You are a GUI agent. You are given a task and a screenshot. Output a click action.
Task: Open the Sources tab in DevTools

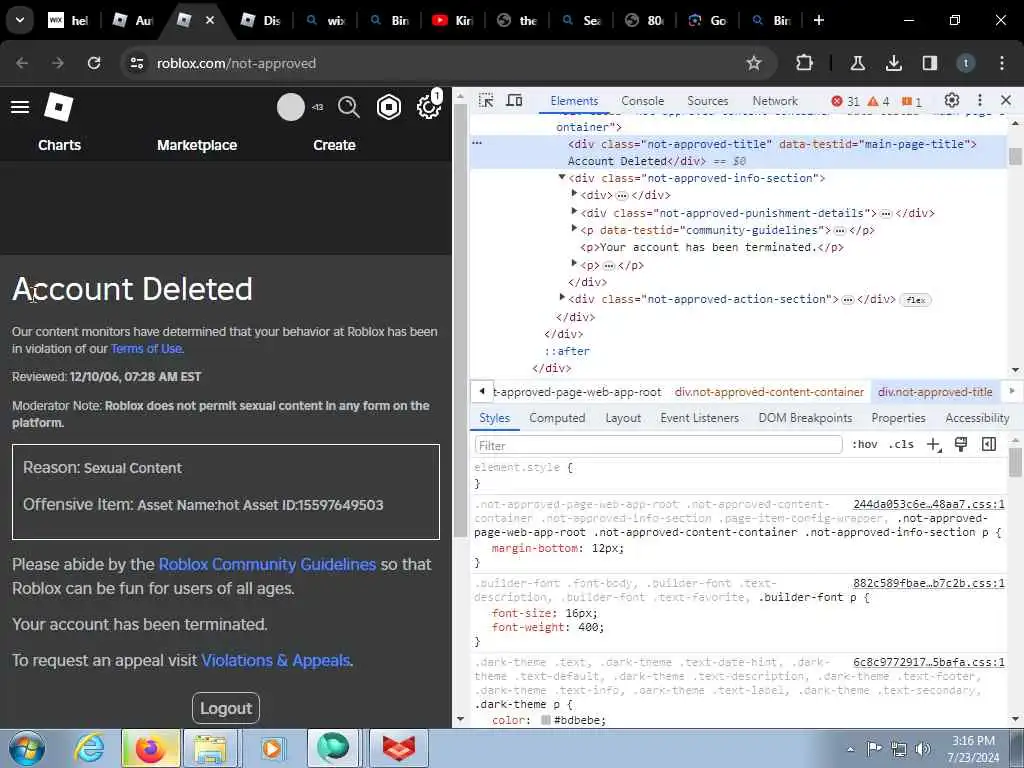tap(707, 101)
